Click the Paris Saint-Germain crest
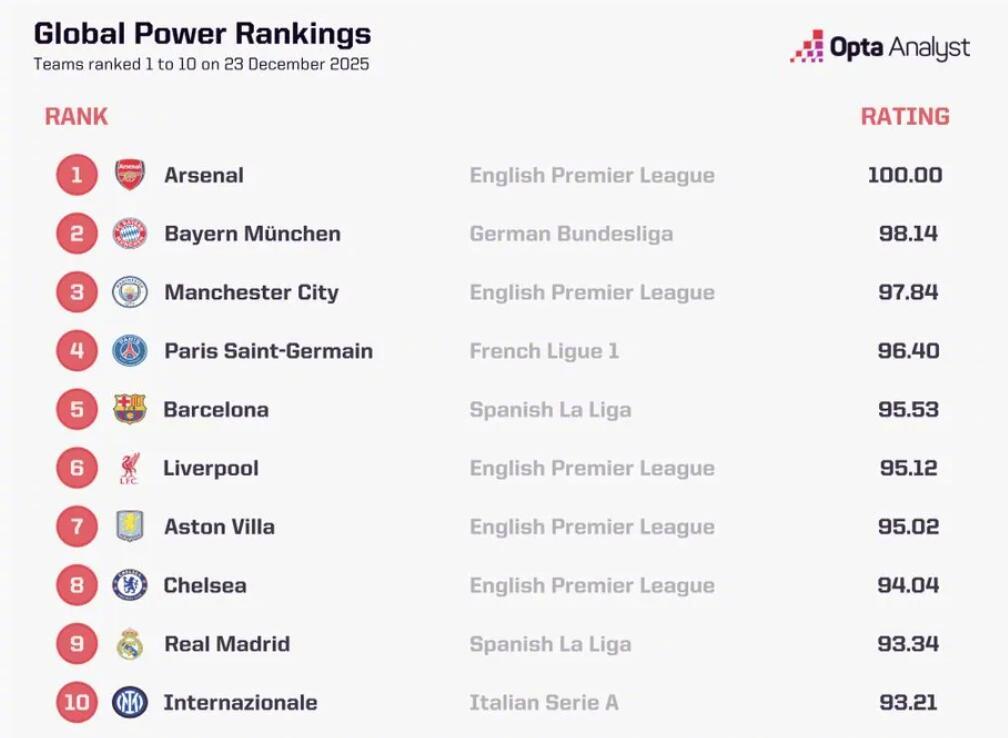This screenshot has height=738, width=1008. [x=130, y=351]
